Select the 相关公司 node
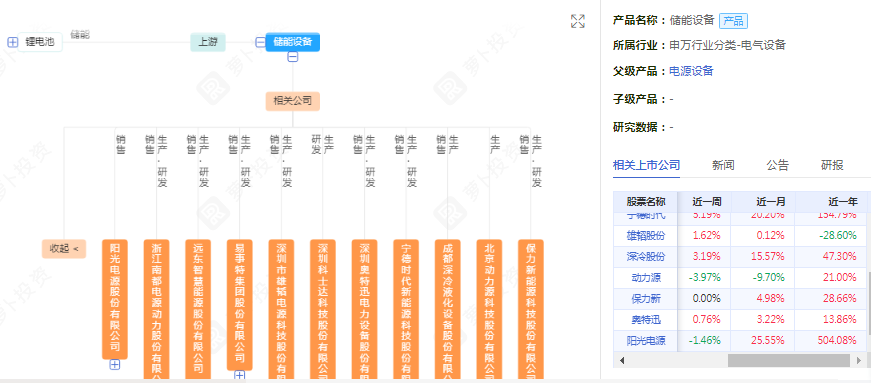This screenshot has width=871, height=383. click(293, 101)
